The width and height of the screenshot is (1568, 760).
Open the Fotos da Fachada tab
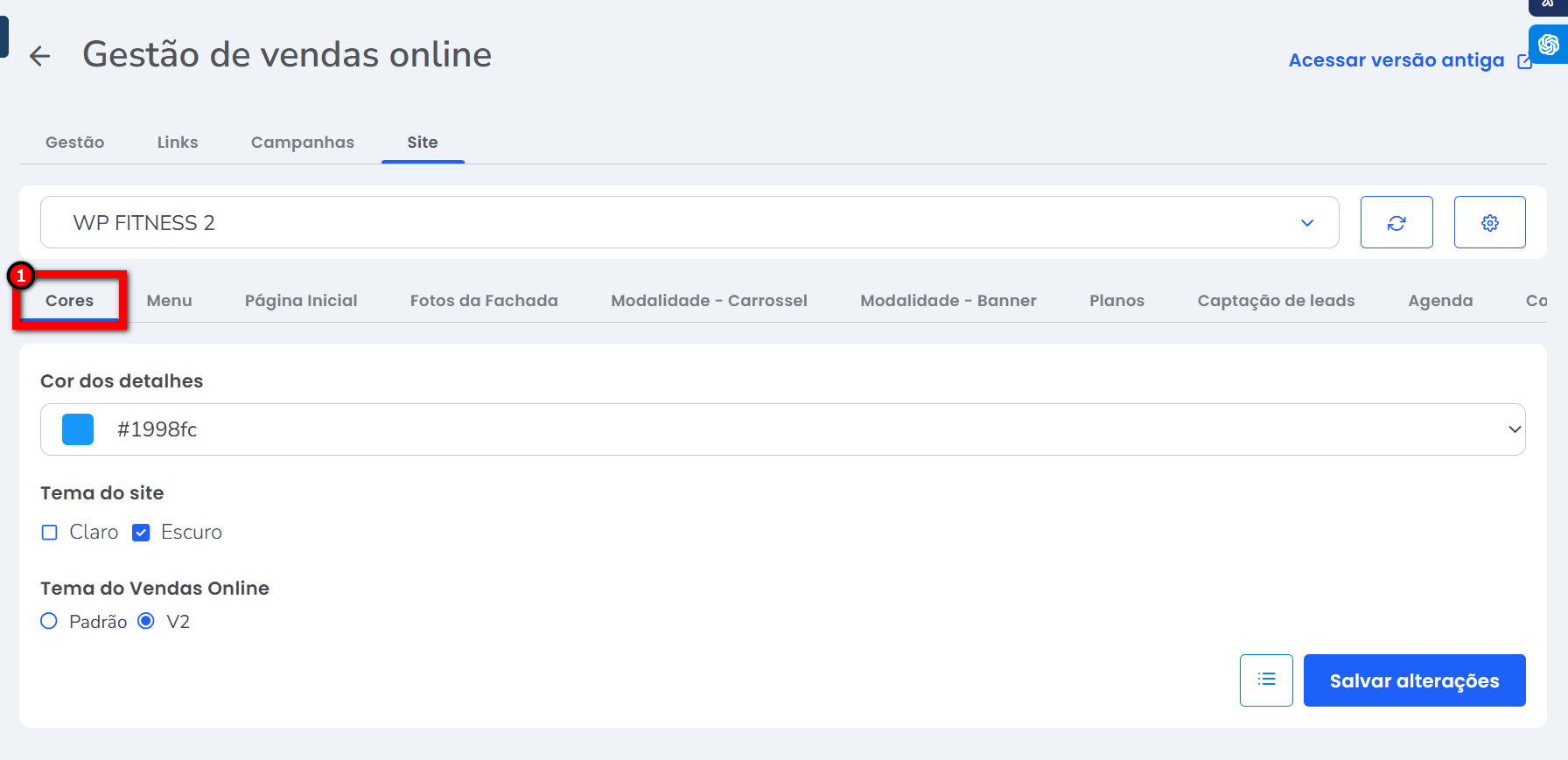click(x=484, y=301)
